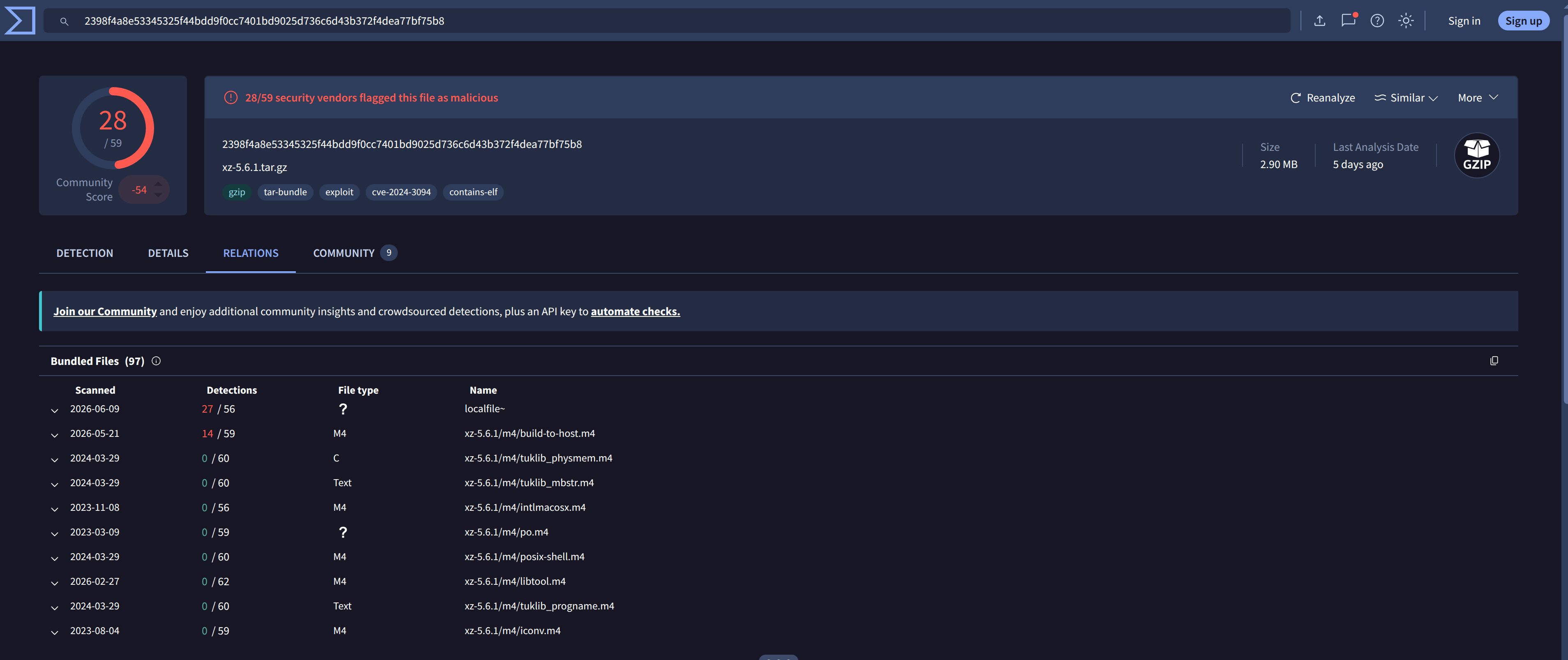Click the Reanalyze refresh icon
The image size is (1568, 660).
tap(1295, 98)
